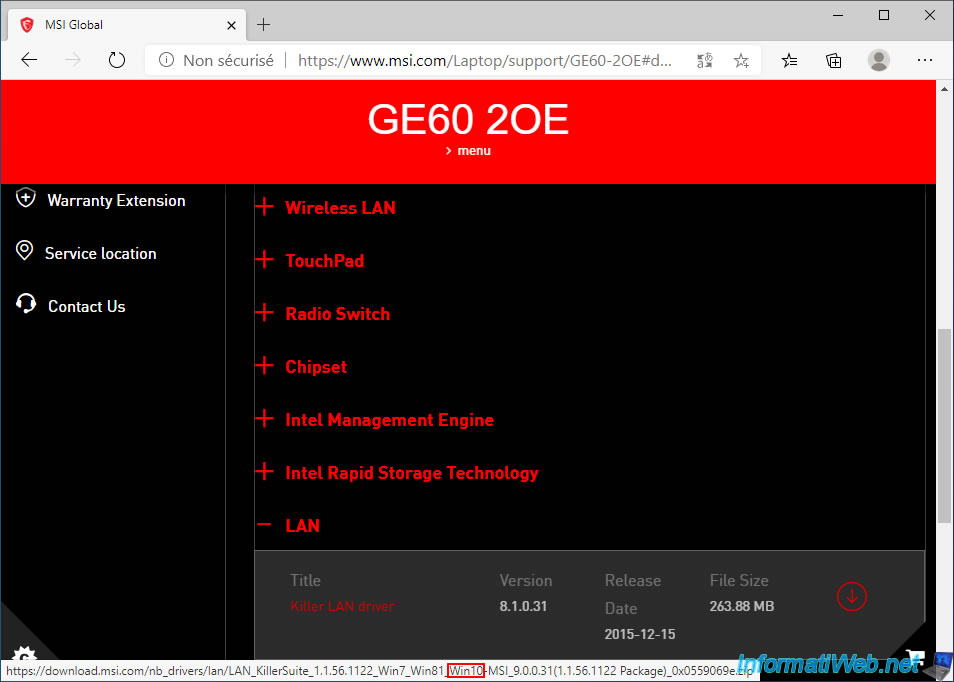Open the Contact Us link
Image resolution: width=954 pixels, height=682 pixels.
(86, 307)
